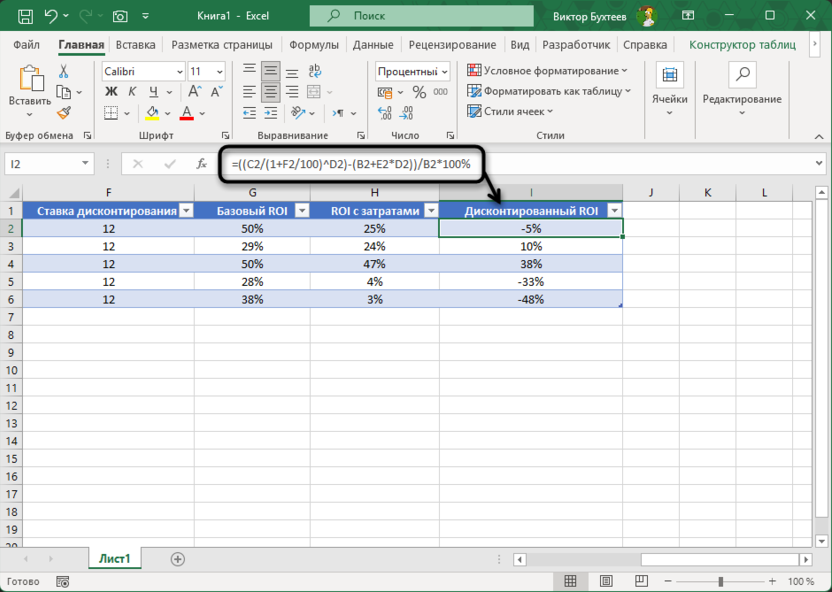The width and height of the screenshot is (832, 592).
Task: Open the Формулы ribbon tab
Action: 314,45
